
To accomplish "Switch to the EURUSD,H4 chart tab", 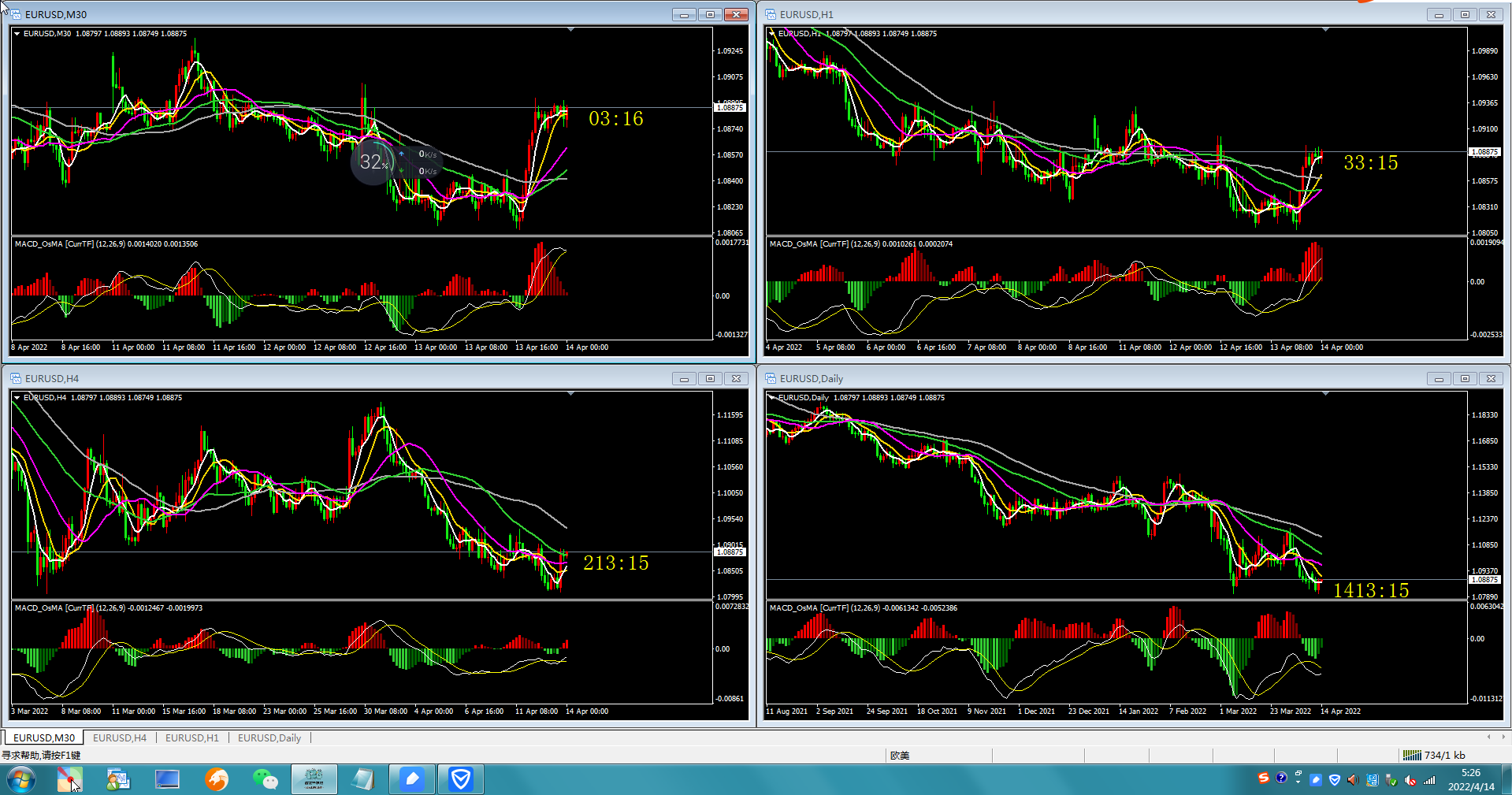I will [120, 737].
